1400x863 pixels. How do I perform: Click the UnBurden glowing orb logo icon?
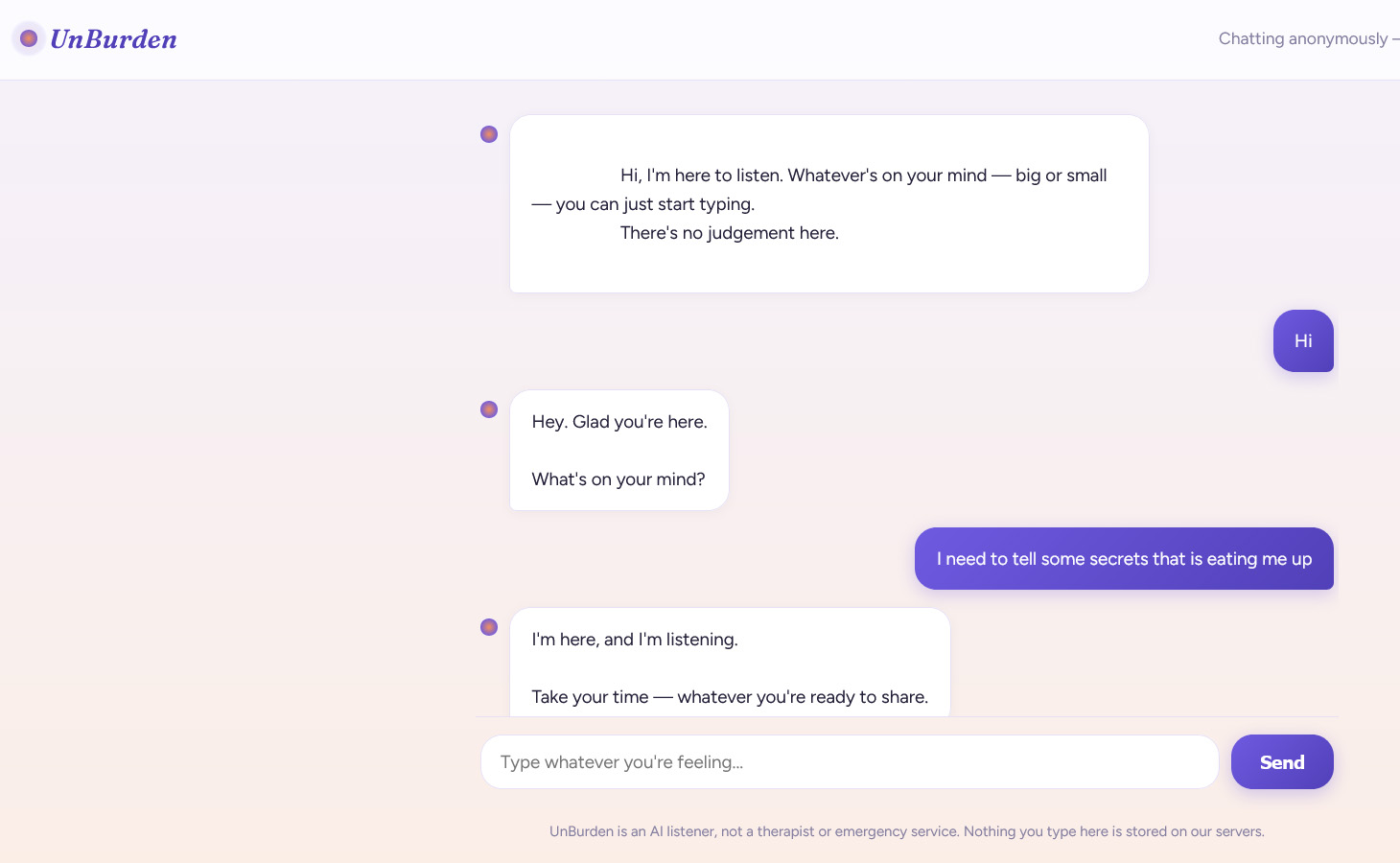(29, 38)
